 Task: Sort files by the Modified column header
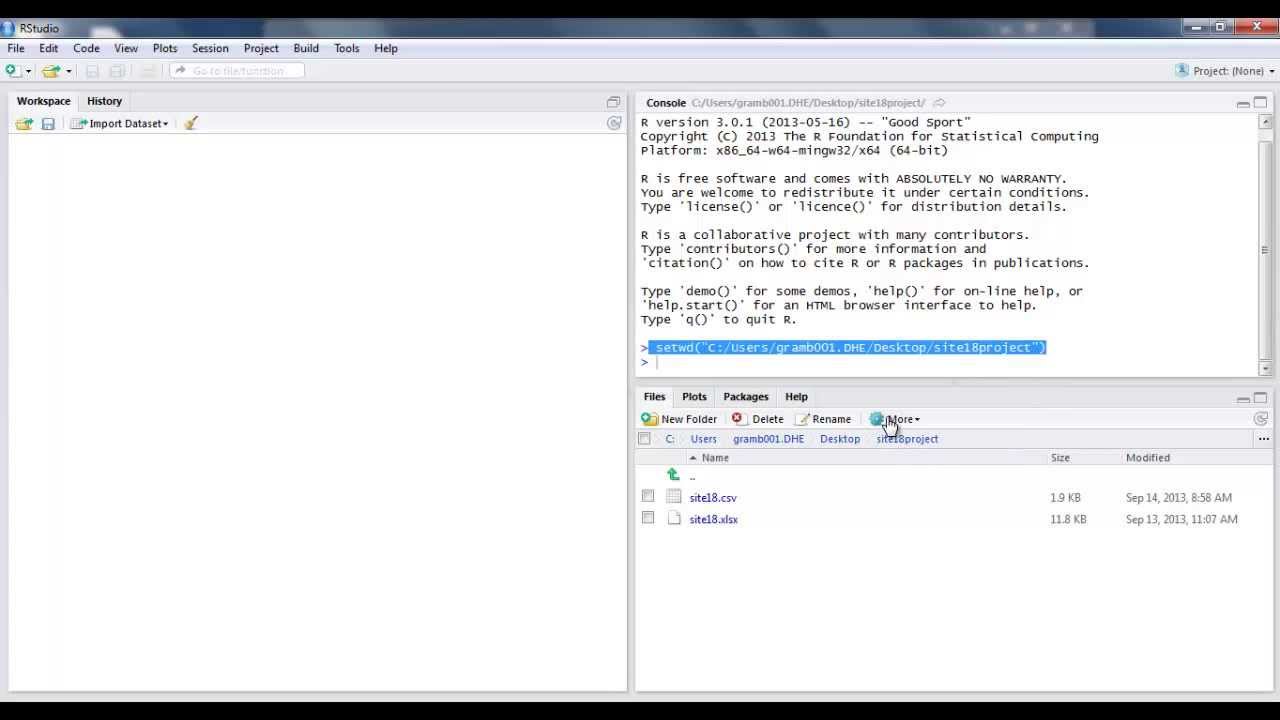[x=1148, y=458]
